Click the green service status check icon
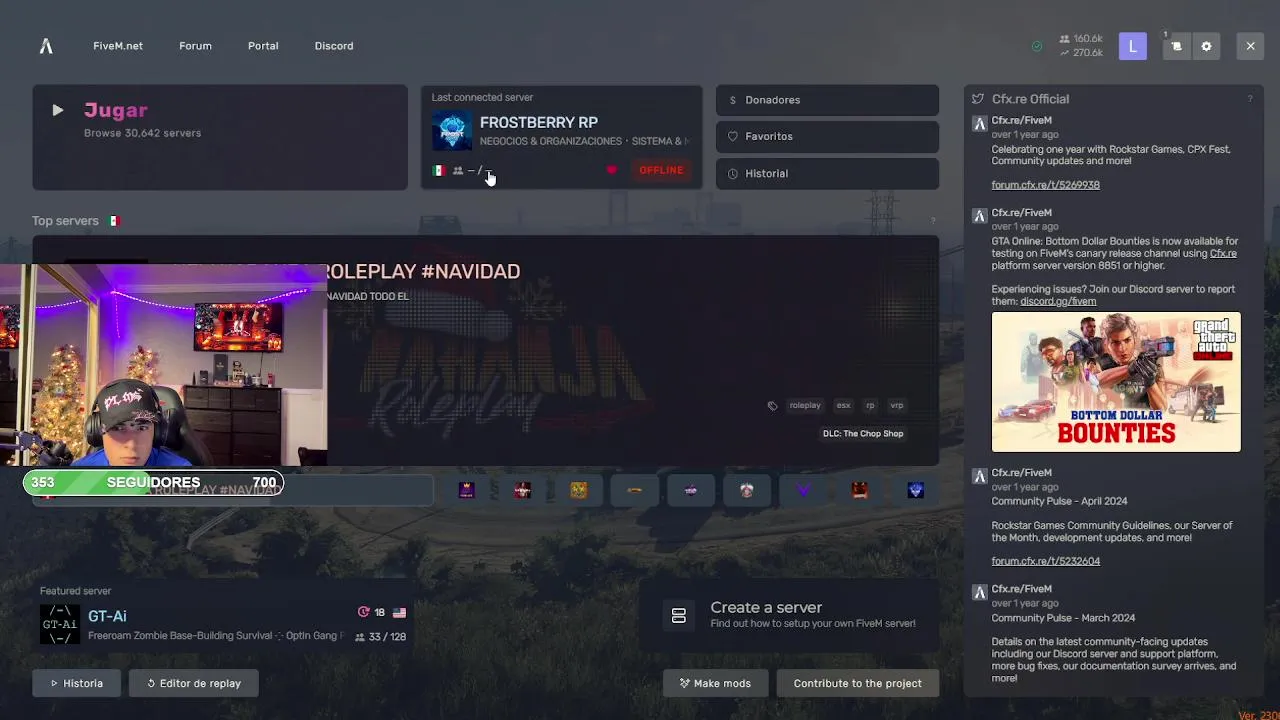Image resolution: width=1280 pixels, height=720 pixels. tap(1037, 46)
